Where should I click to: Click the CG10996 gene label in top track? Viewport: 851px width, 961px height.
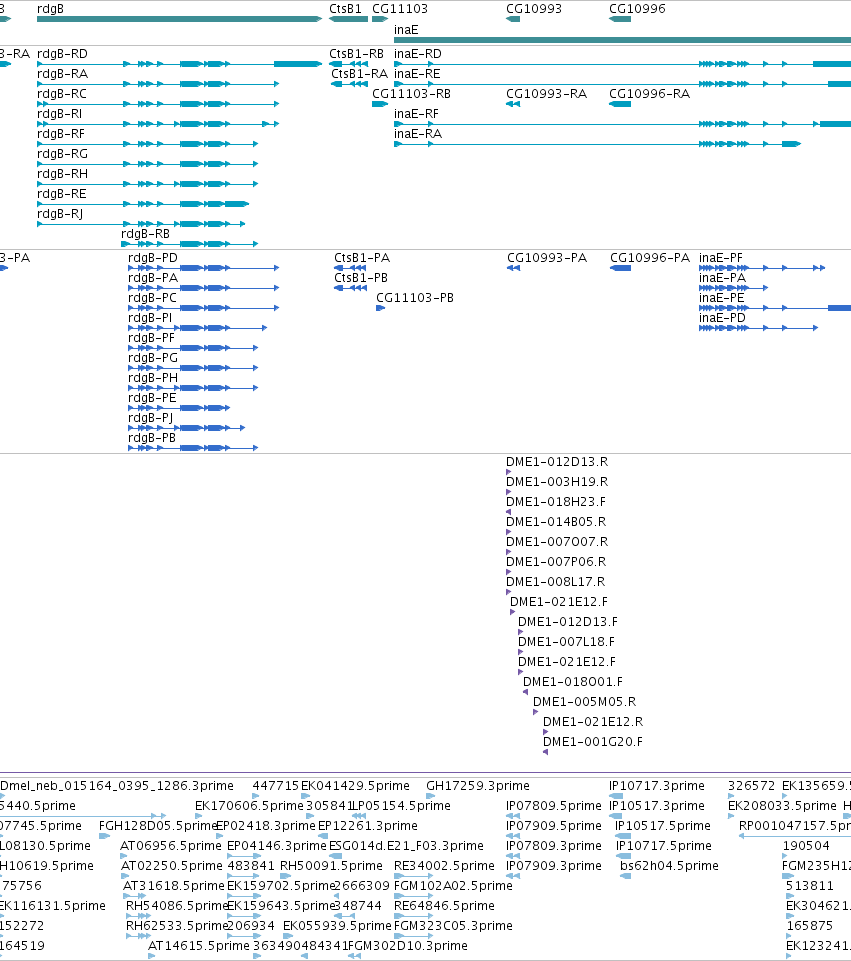tap(637, 9)
